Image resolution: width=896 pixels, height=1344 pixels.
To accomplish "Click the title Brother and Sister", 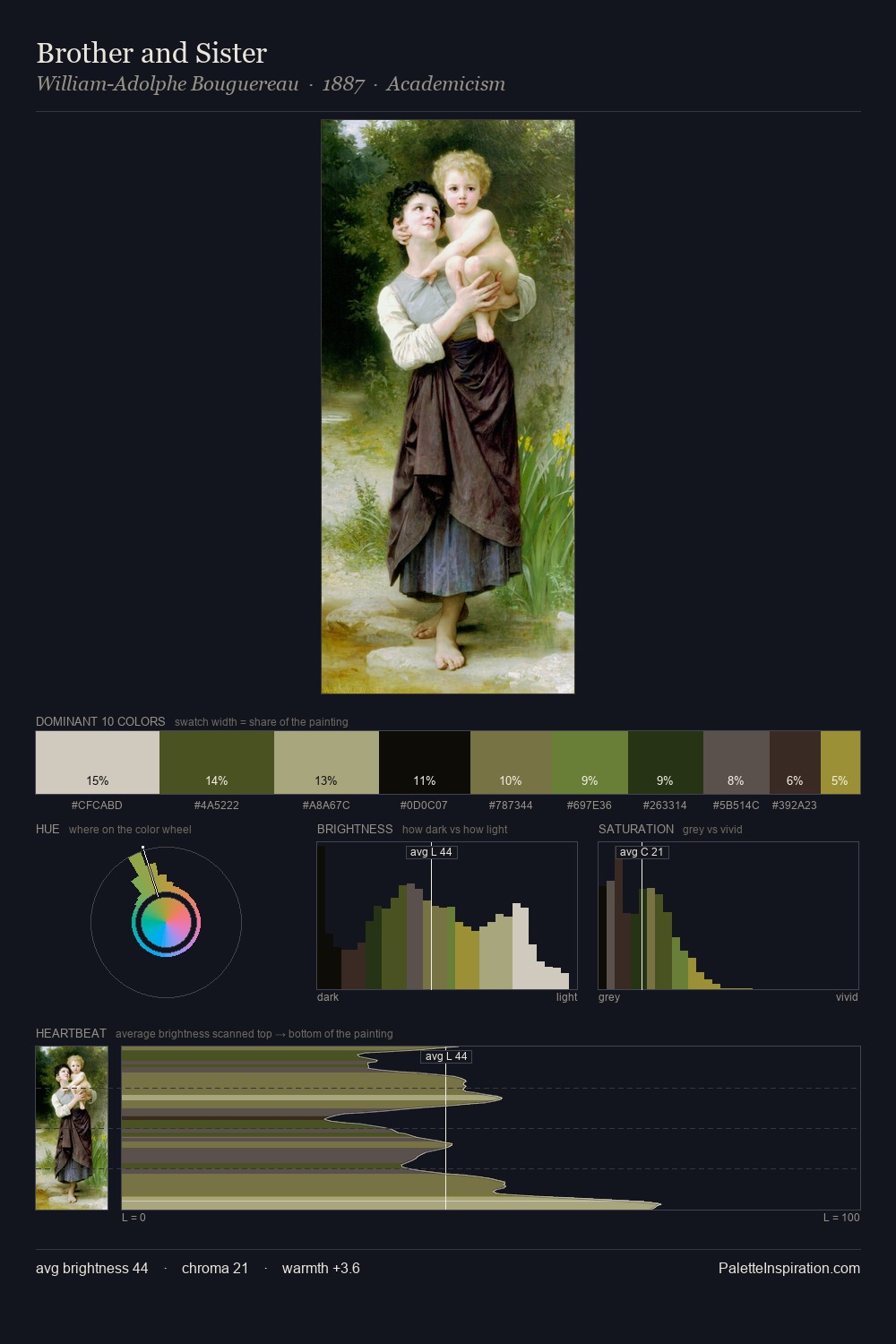I will (151, 53).
